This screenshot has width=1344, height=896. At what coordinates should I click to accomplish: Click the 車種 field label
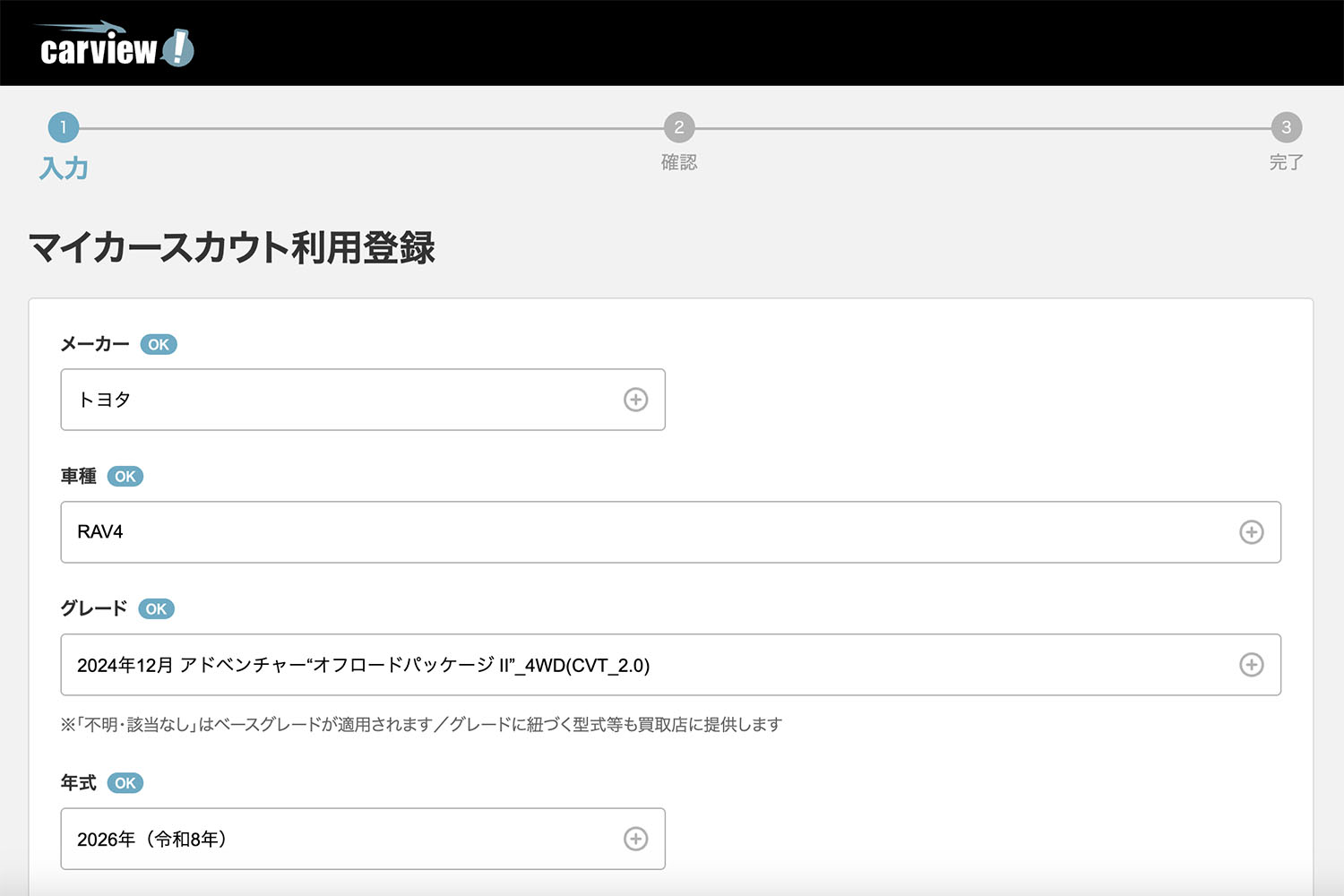pos(79,477)
